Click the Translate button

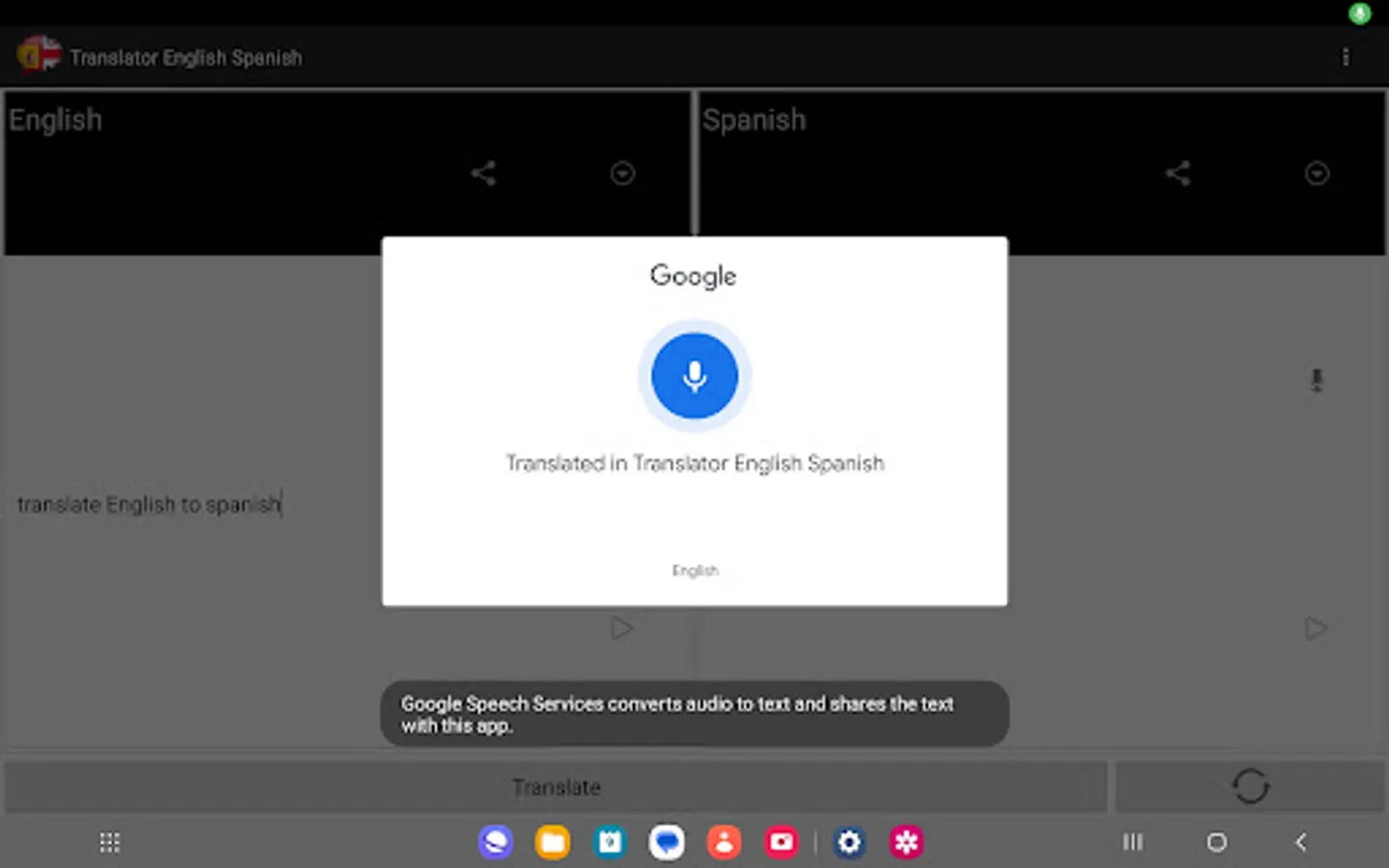557,787
